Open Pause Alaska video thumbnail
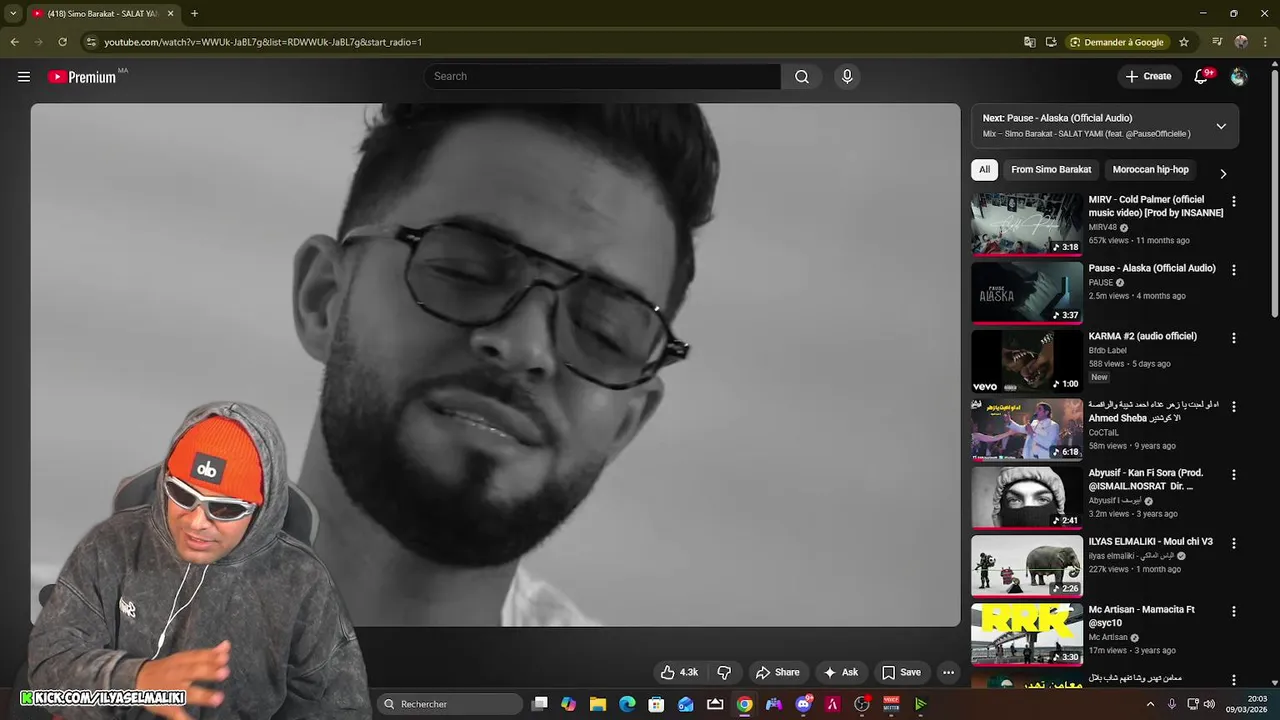1280x720 pixels. [x=1027, y=293]
